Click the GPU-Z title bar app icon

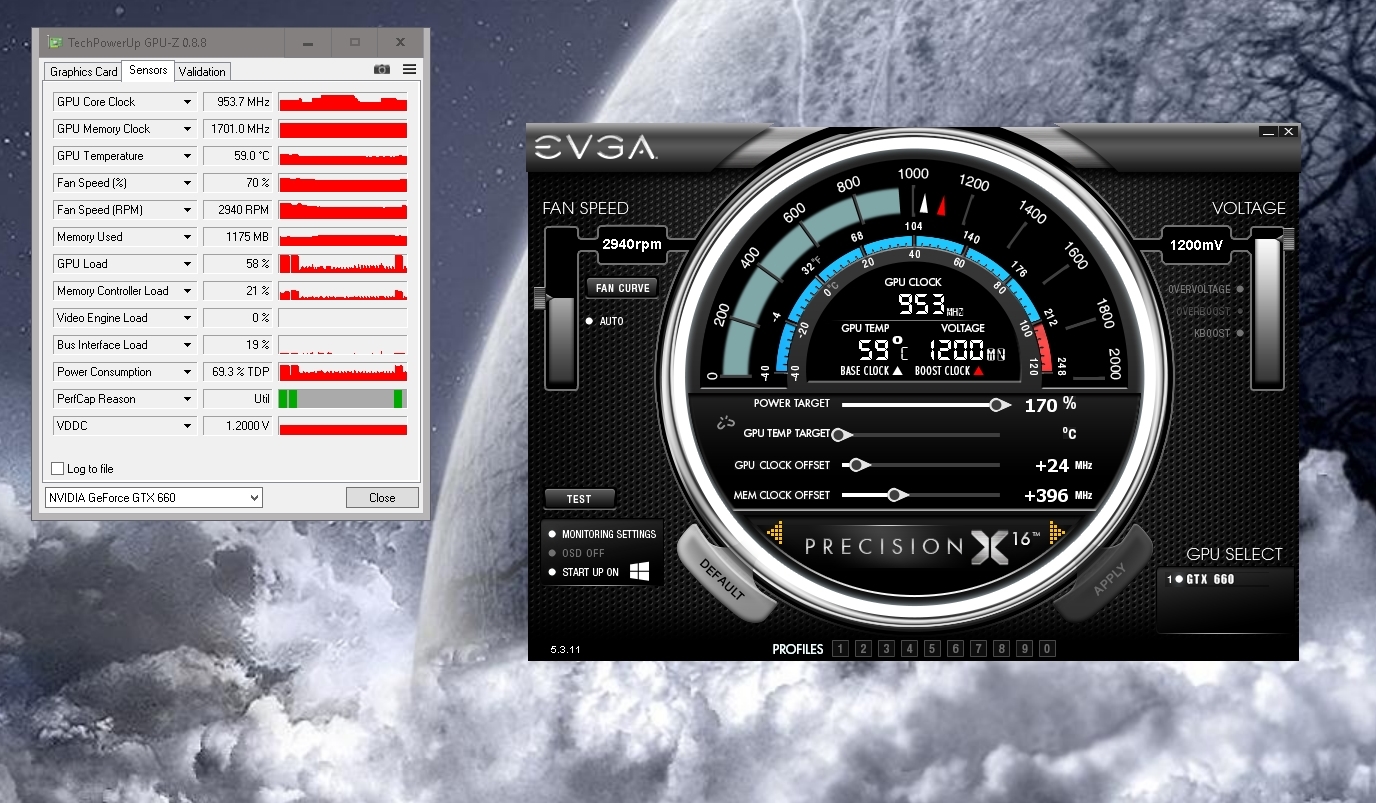click(x=56, y=43)
